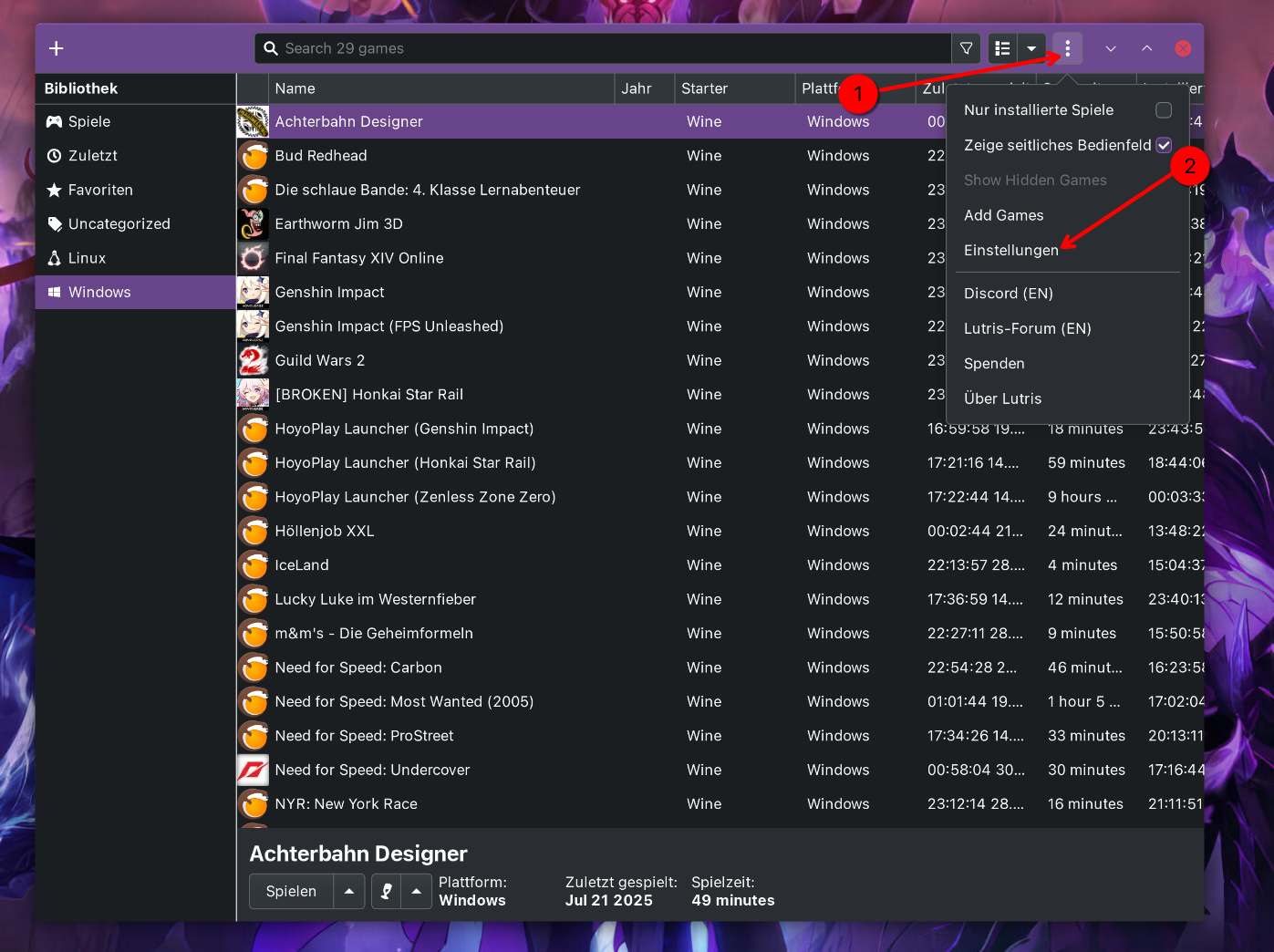Select Höllenjob XXL game row
The width and height of the screenshot is (1274, 952).
720,531
